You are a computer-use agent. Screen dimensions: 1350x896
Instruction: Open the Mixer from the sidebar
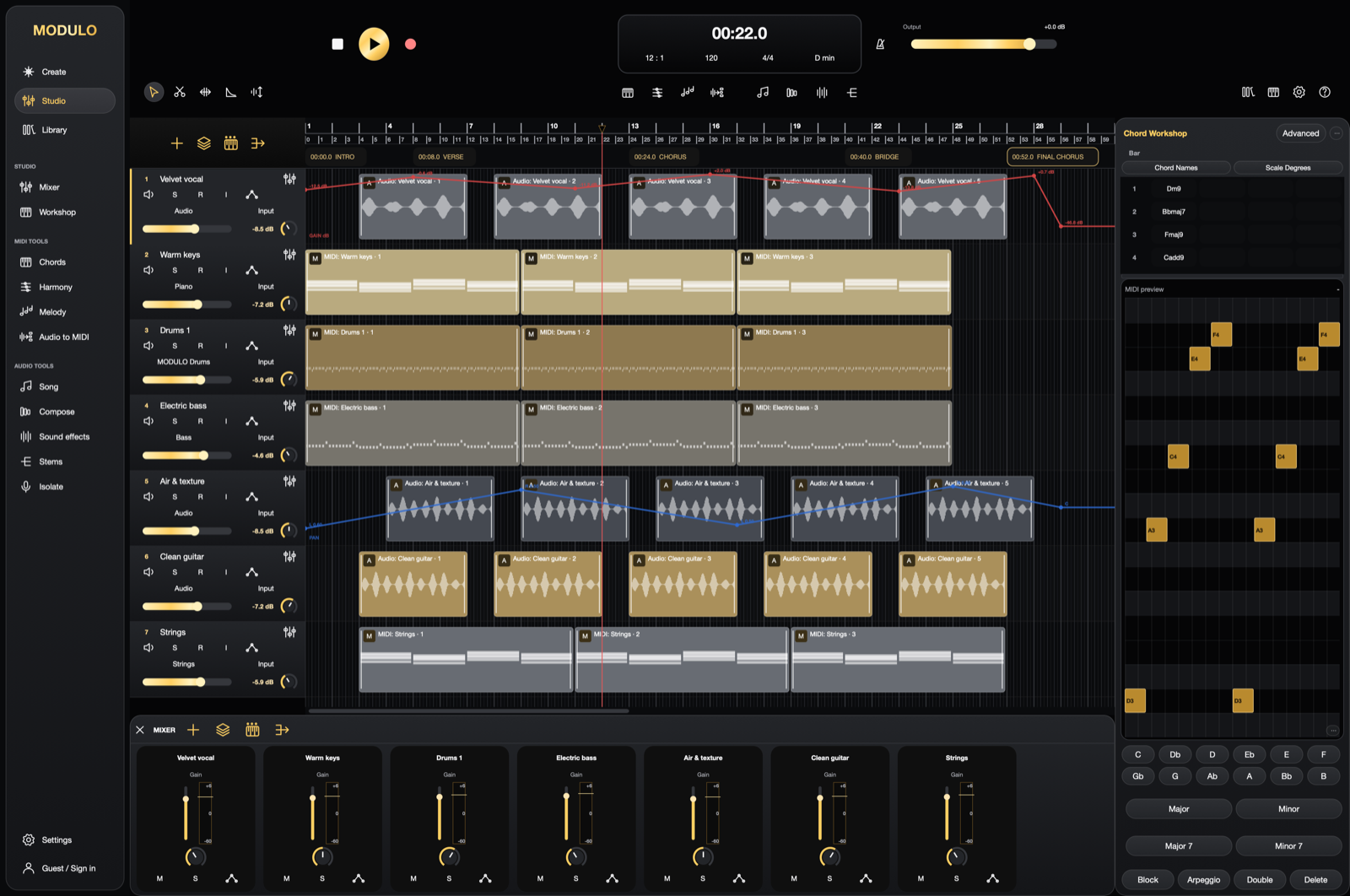tap(64, 187)
